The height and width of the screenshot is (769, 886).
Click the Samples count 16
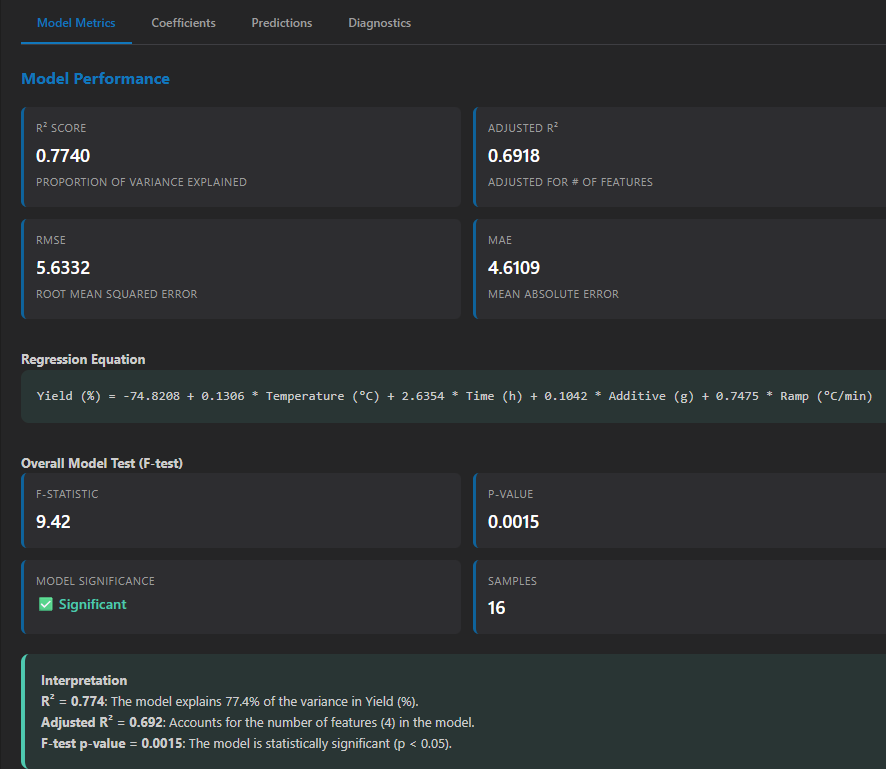[496, 608]
